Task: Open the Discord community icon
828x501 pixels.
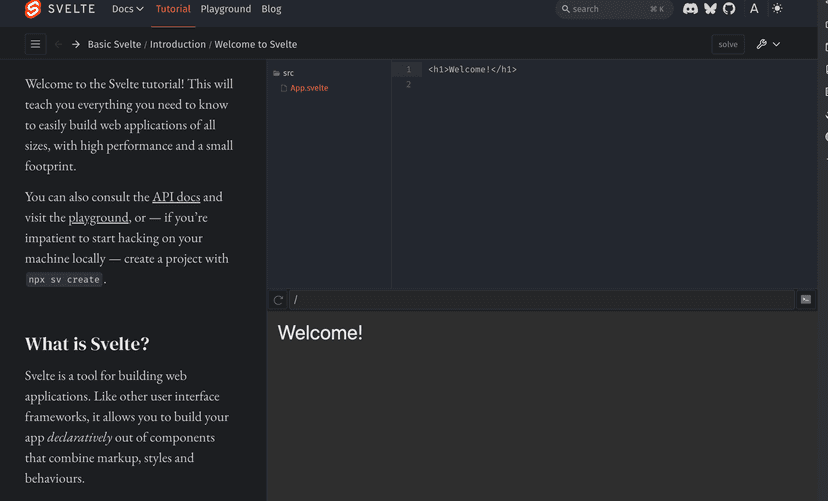Action: (x=690, y=9)
